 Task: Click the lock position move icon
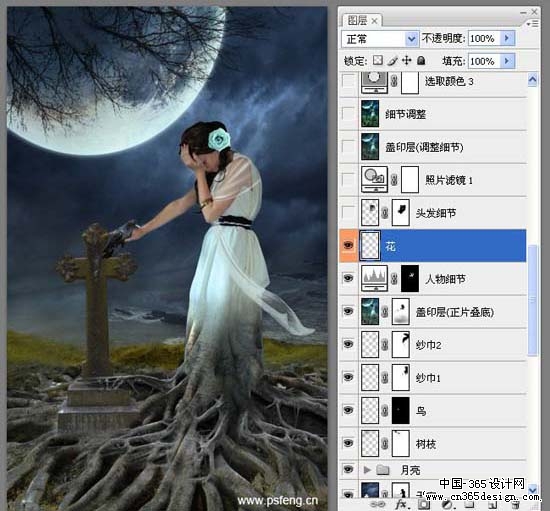point(406,61)
